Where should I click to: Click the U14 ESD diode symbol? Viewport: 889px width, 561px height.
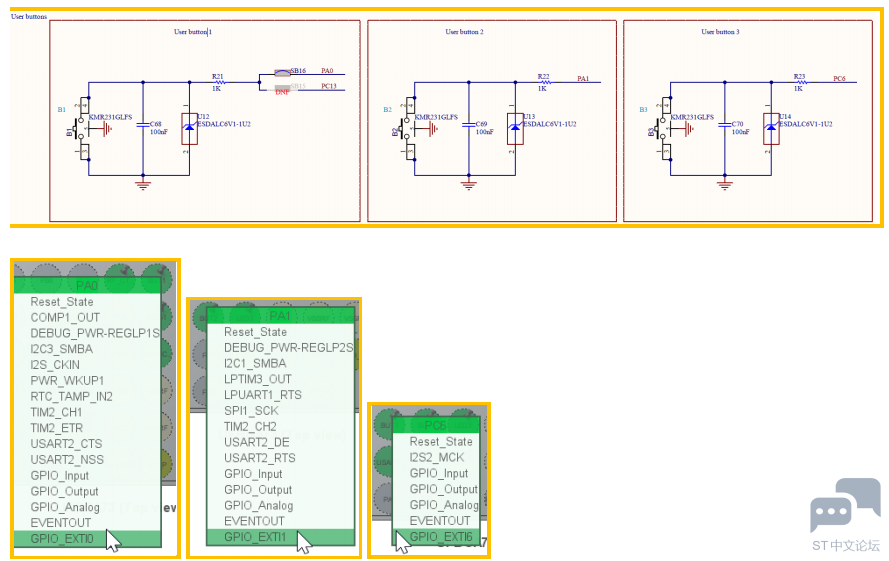(771, 129)
